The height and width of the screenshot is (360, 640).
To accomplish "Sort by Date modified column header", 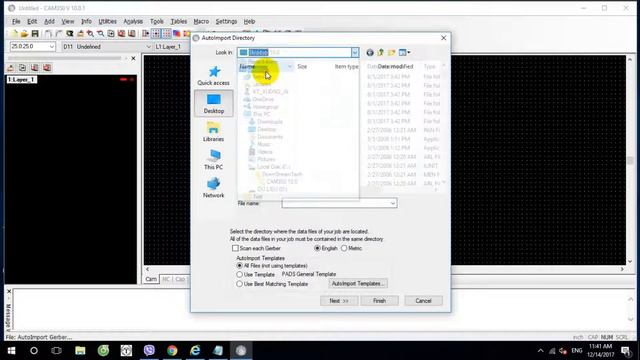I will click(395, 67).
